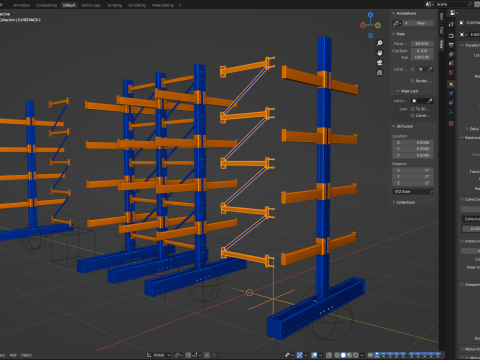Image resolution: width=480 pixels, height=360 pixels.
Task: Click the viewport navigation axis gizmo
Action: tap(370, 25)
